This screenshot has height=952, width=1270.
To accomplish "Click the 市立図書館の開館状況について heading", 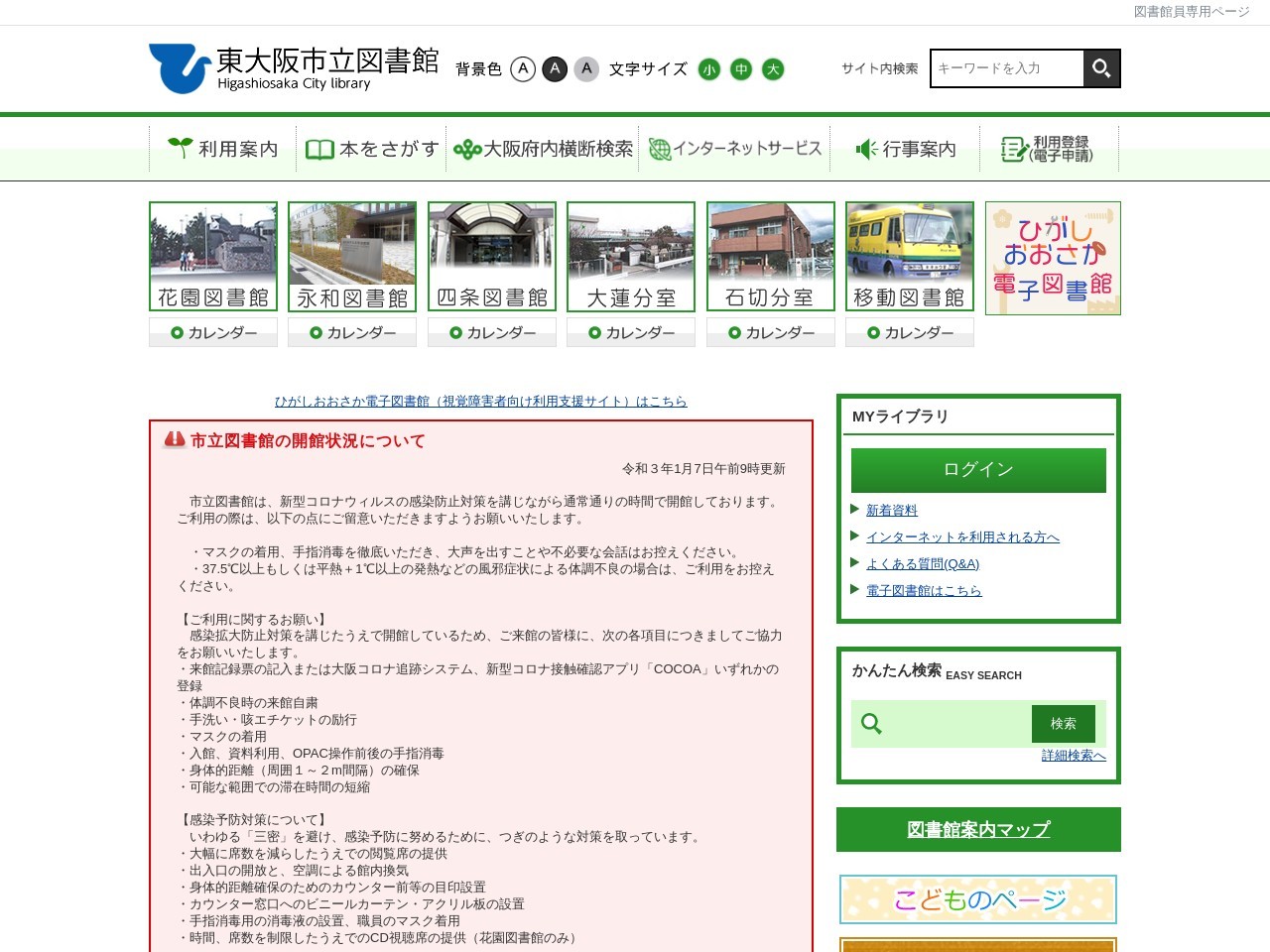I will (x=308, y=441).
